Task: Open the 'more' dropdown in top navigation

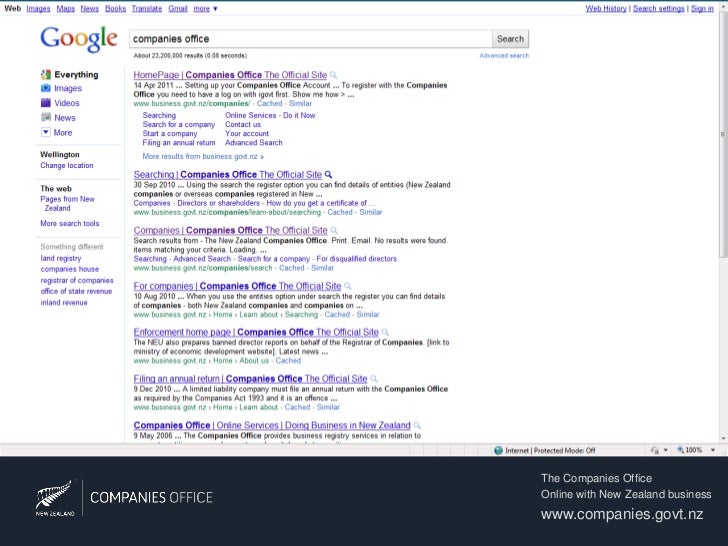Action: 205,8
